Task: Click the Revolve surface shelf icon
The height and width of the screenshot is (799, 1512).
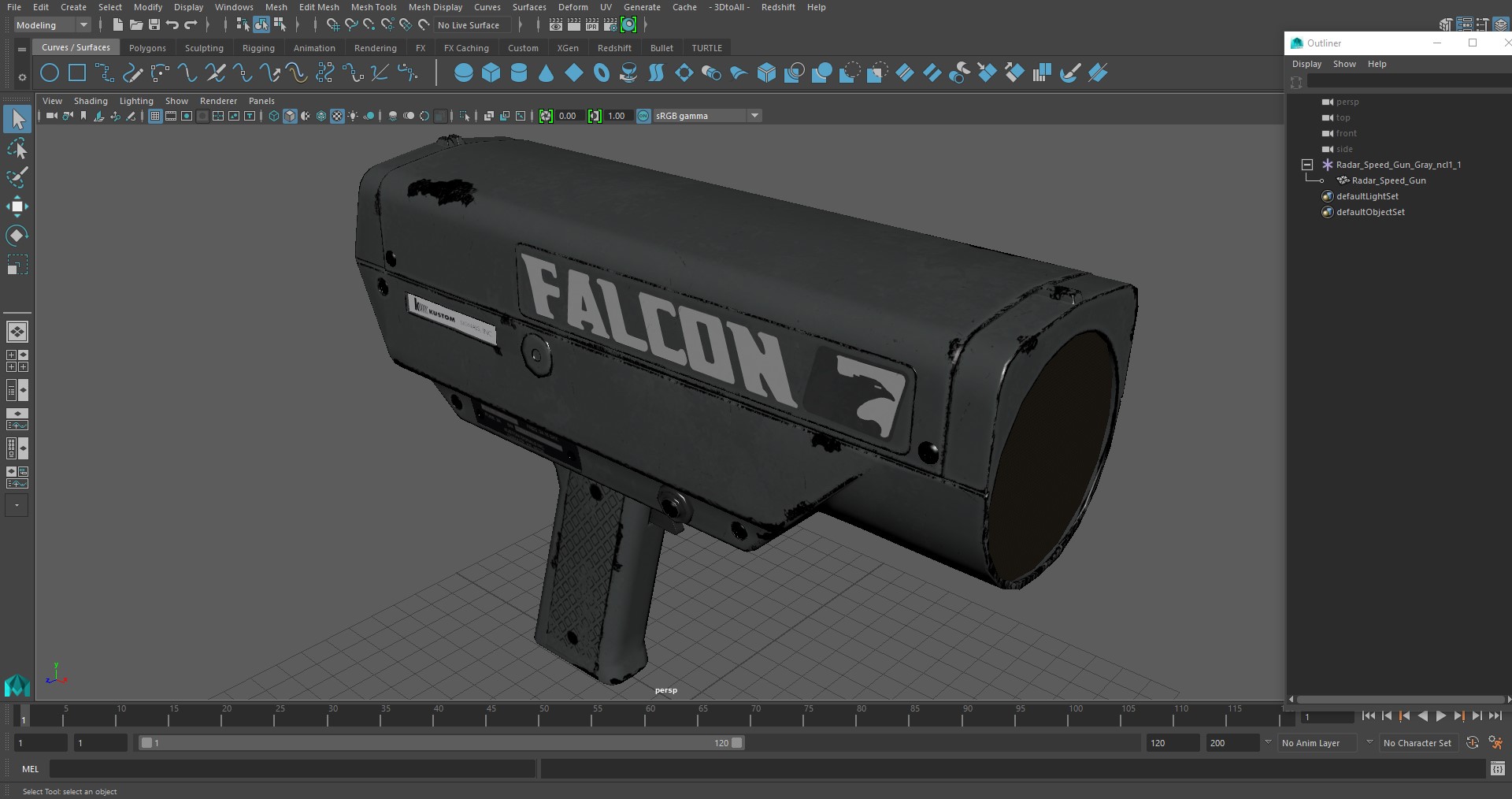Action: [628, 73]
